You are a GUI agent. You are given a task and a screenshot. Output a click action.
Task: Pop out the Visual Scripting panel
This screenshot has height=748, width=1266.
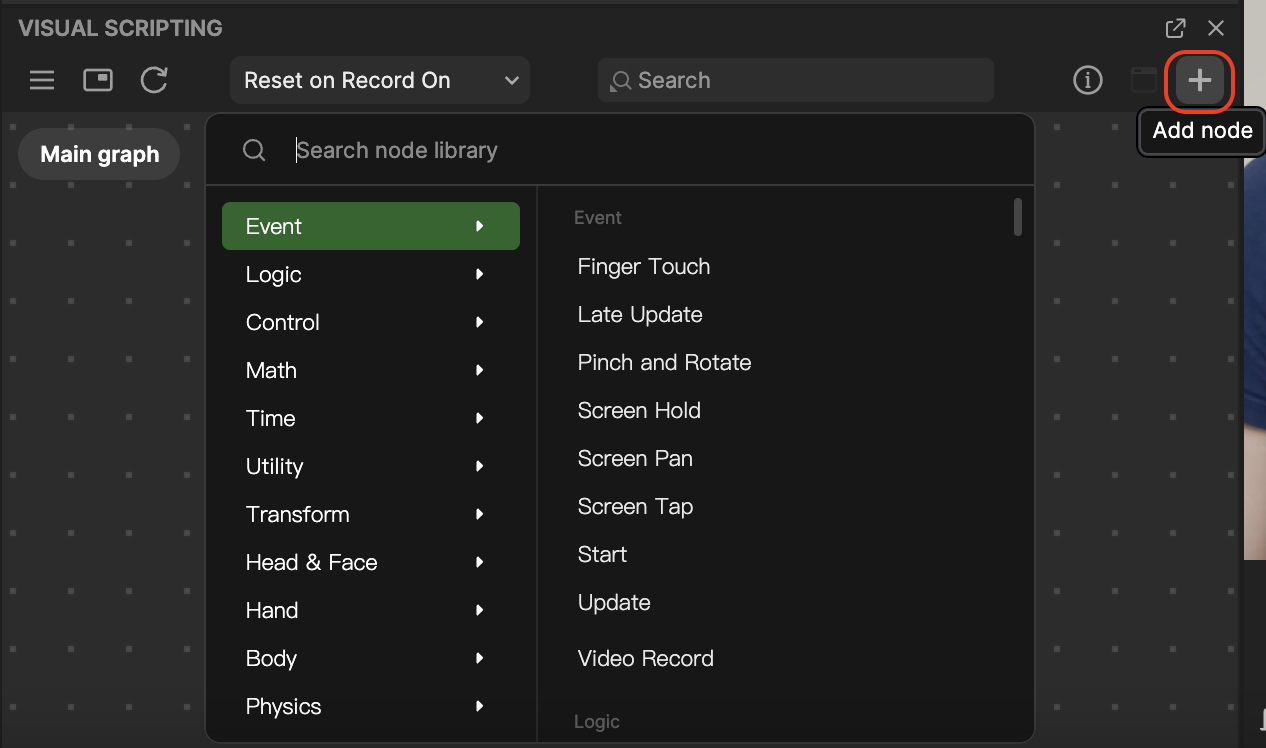click(x=1176, y=28)
